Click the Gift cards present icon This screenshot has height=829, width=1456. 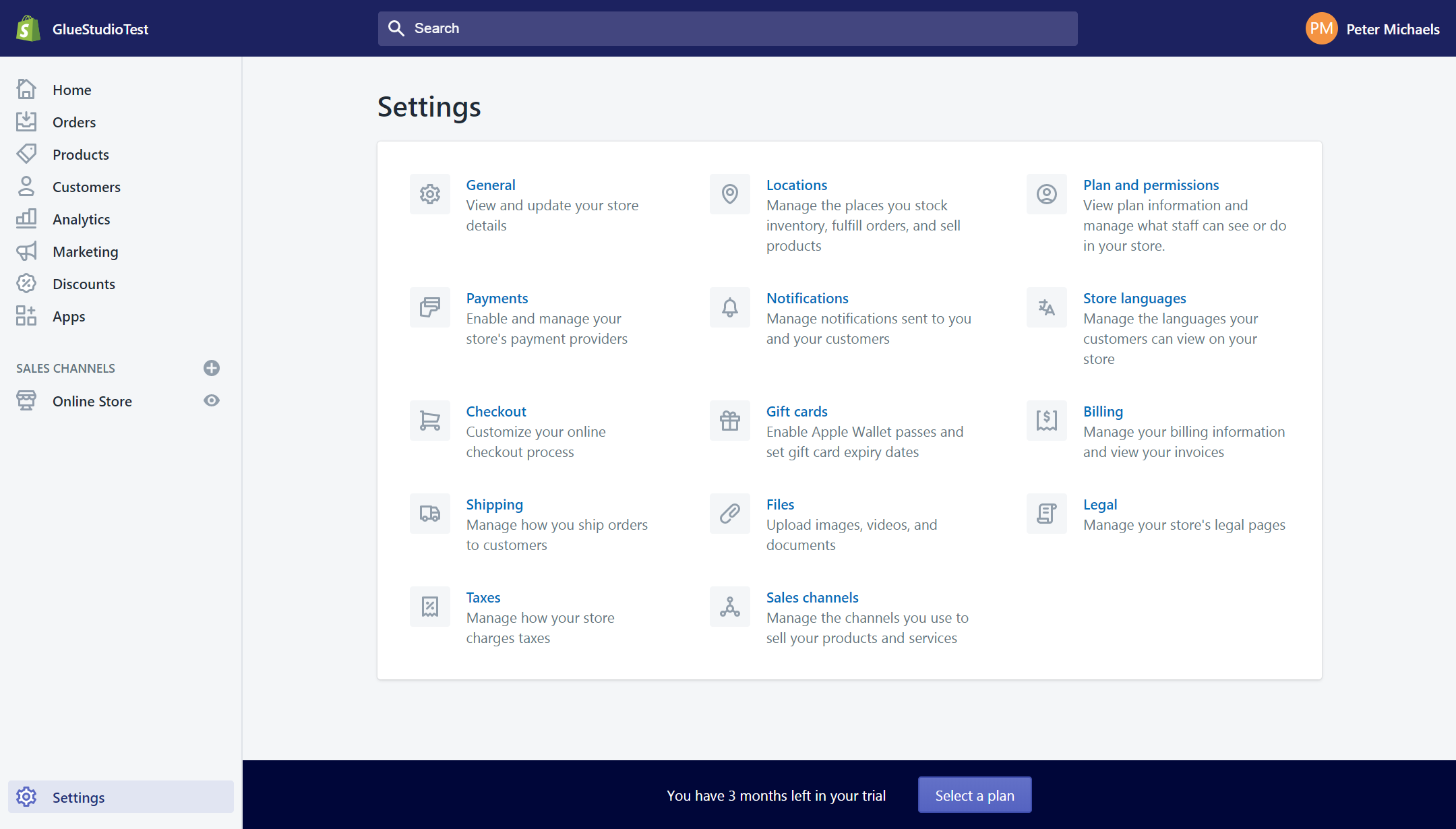tap(729, 421)
